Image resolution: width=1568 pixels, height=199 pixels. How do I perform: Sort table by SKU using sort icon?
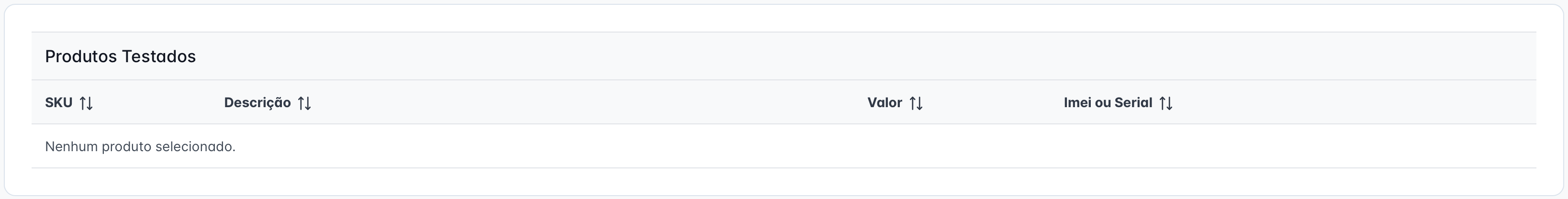tap(86, 103)
